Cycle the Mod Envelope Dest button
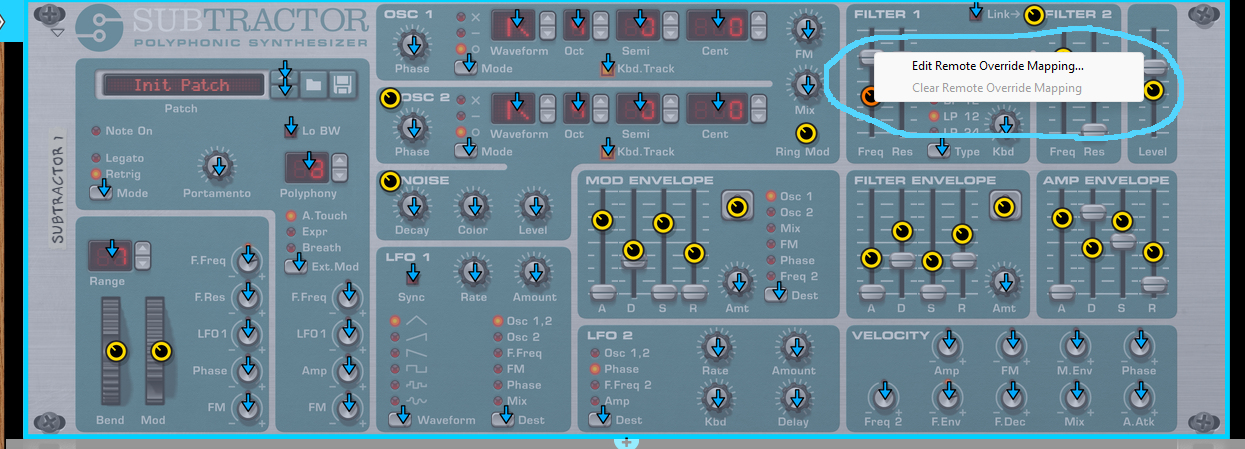The width and height of the screenshot is (1245, 449). point(776,293)
